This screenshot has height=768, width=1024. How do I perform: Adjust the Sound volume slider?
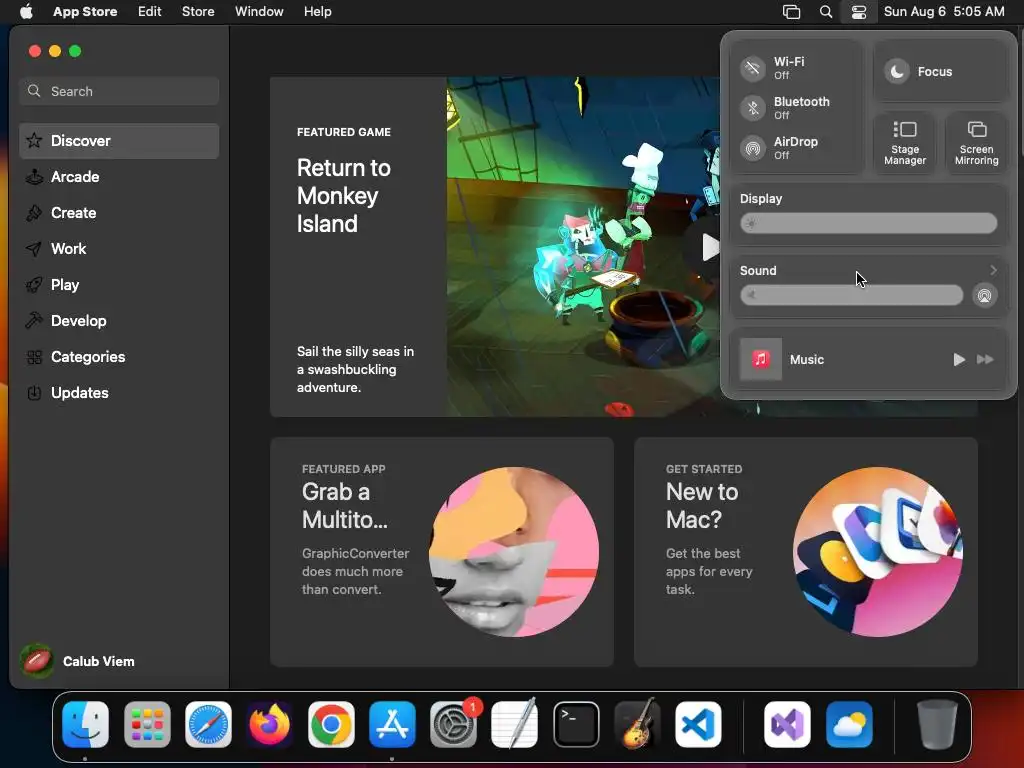851,295
